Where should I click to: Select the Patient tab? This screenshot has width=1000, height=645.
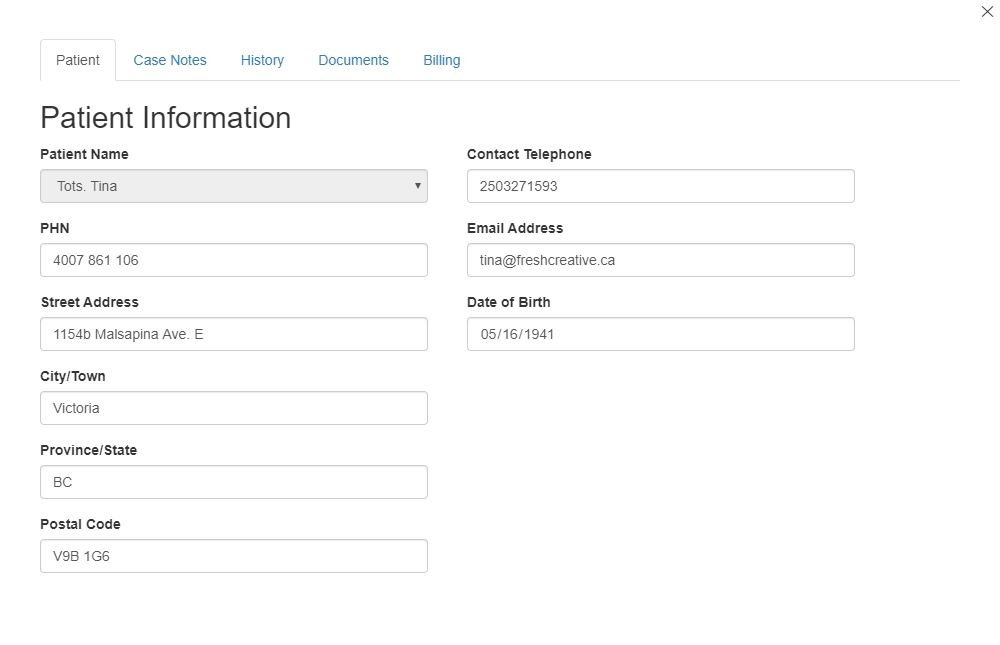78,60
